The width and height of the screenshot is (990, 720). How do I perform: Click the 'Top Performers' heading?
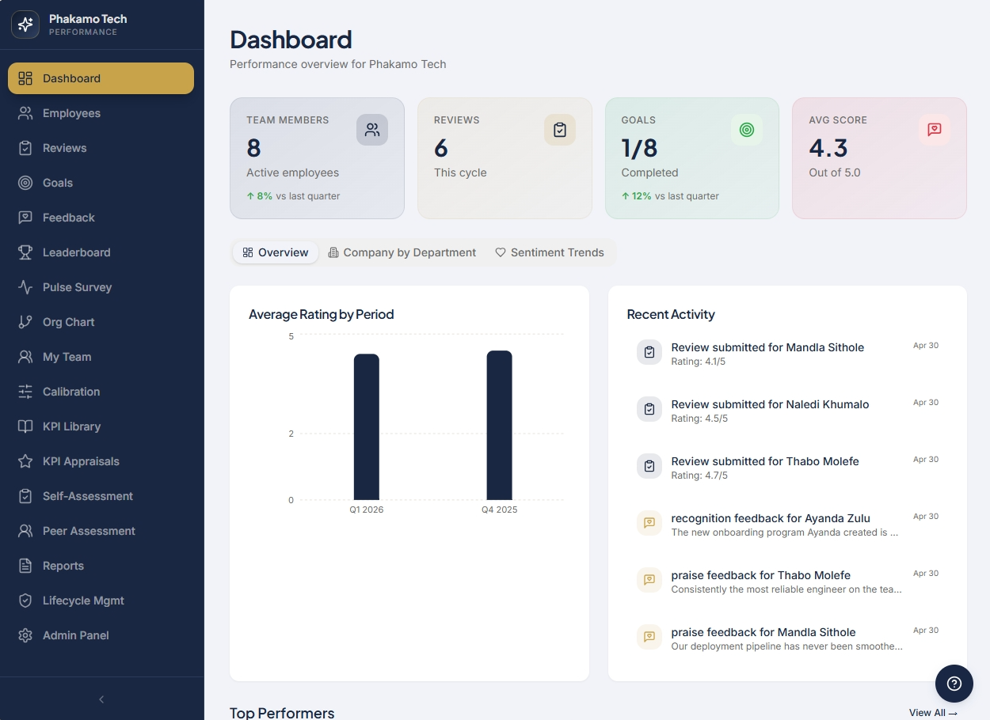pos(282,712)
